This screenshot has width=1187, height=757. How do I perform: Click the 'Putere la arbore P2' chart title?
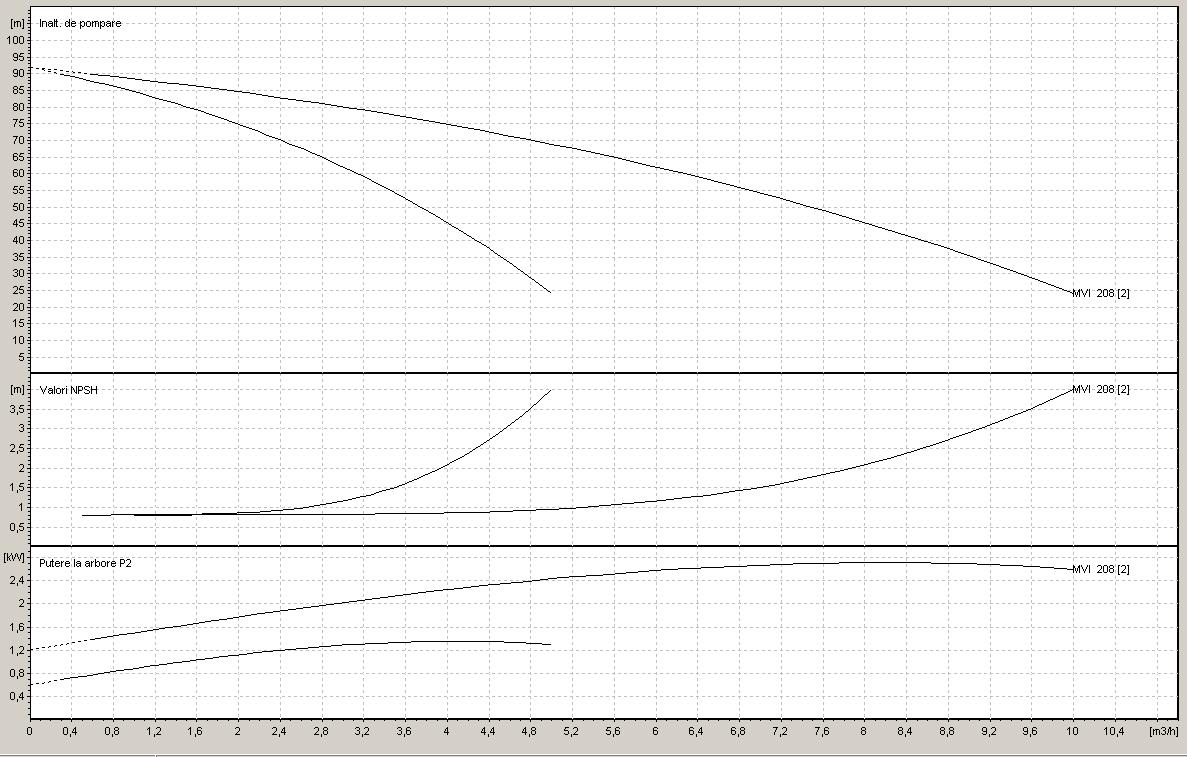pos(85,563)
